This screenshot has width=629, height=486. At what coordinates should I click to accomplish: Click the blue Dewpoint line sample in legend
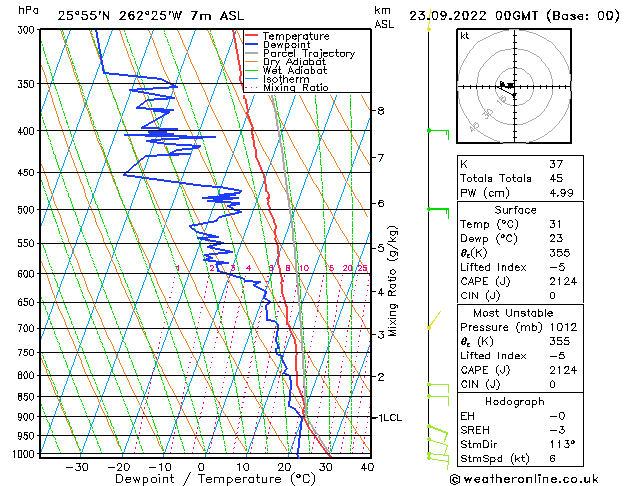pyautogui.click(x=252, y=45)
